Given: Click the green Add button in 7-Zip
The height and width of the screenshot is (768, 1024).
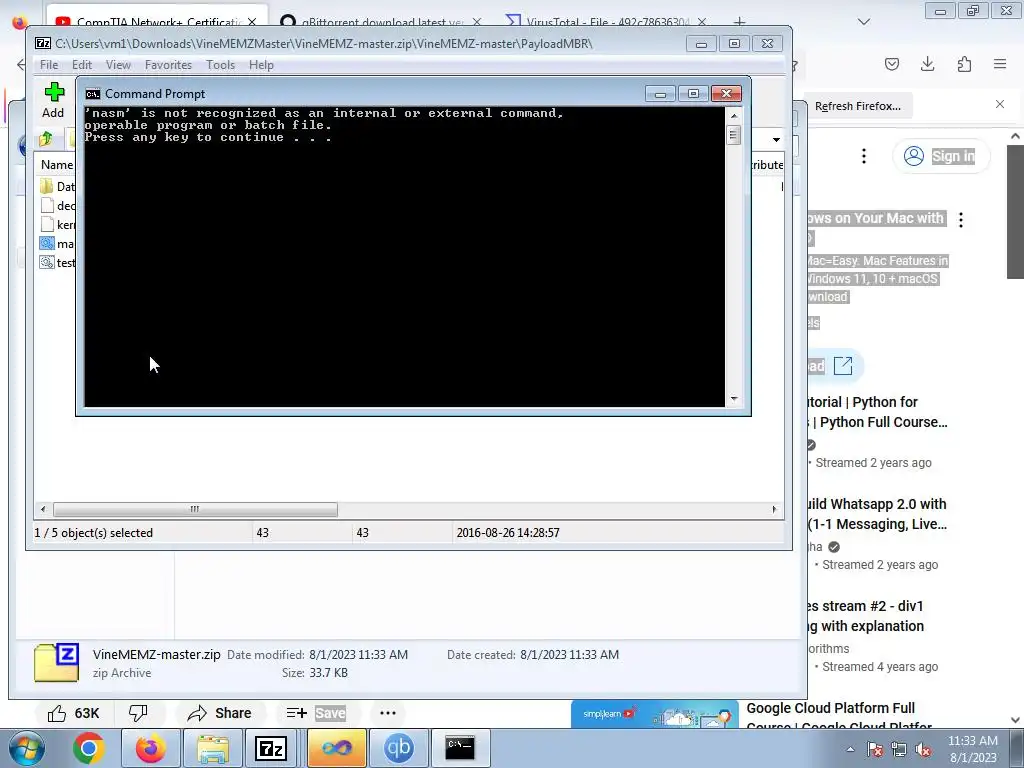Looking at the screenshot, I should coord(54,101).
